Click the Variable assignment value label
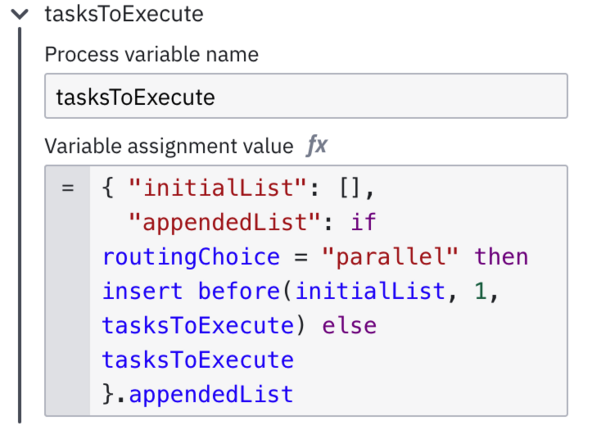 (x=169, y=146)
